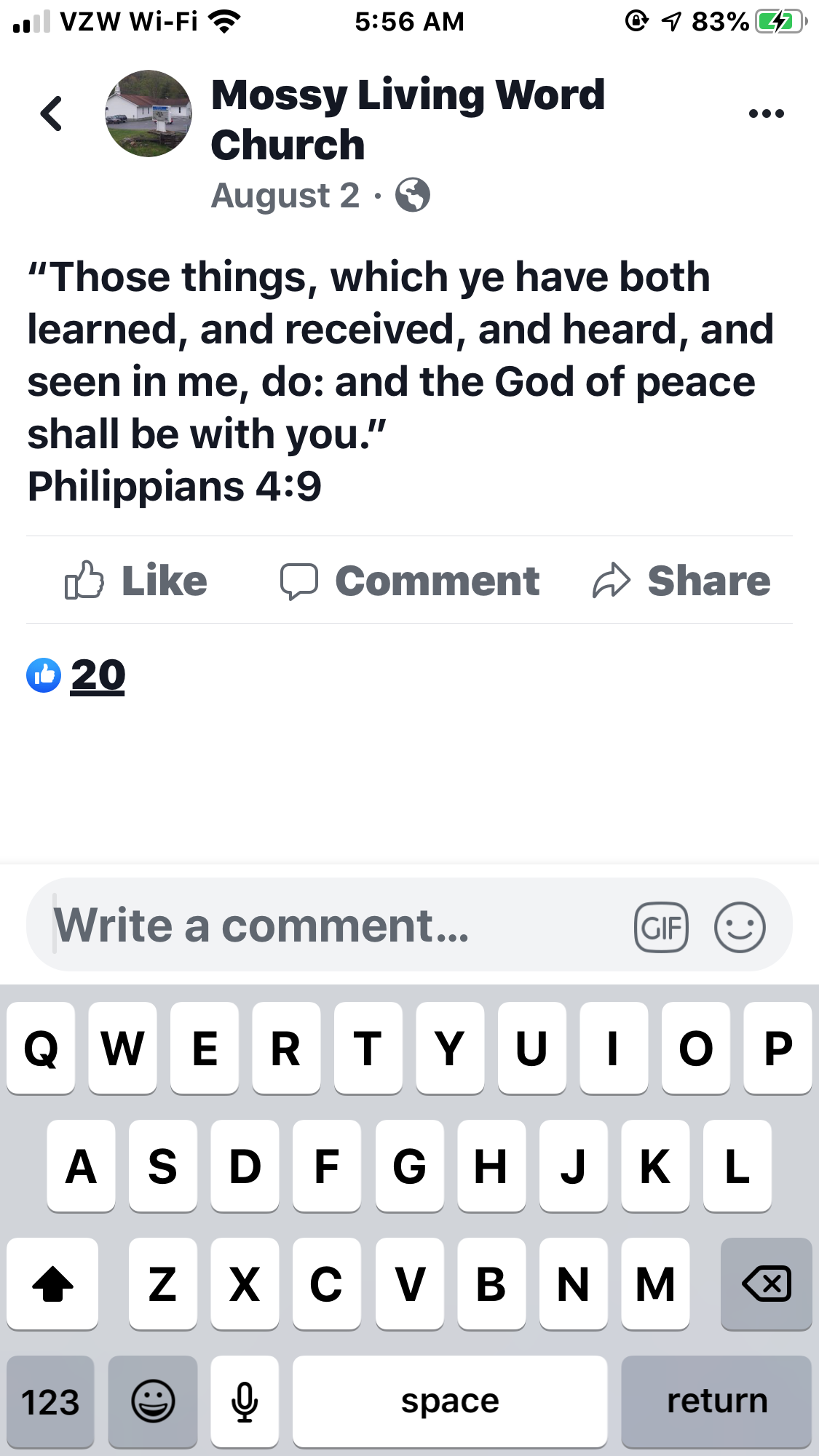Screen dimensions: 819x1456
Task: Open the three-dot post options menu
Action: pos(766,114)
